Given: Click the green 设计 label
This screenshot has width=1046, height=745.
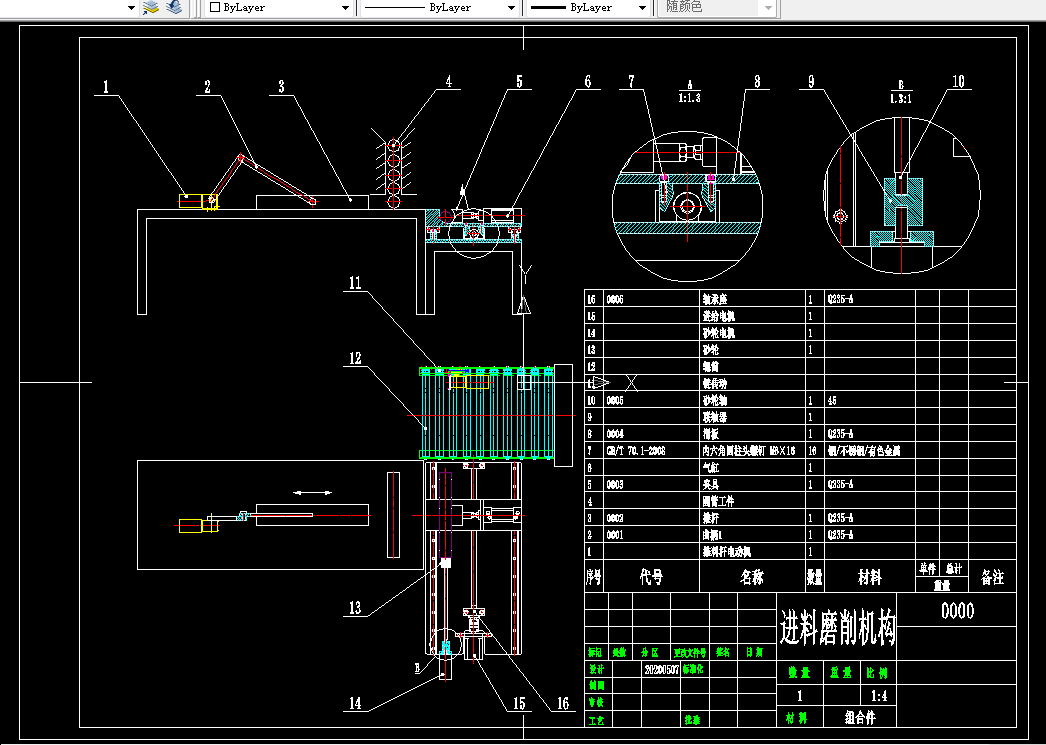Looking at the screenshot, I should click(x=596, y=669).
